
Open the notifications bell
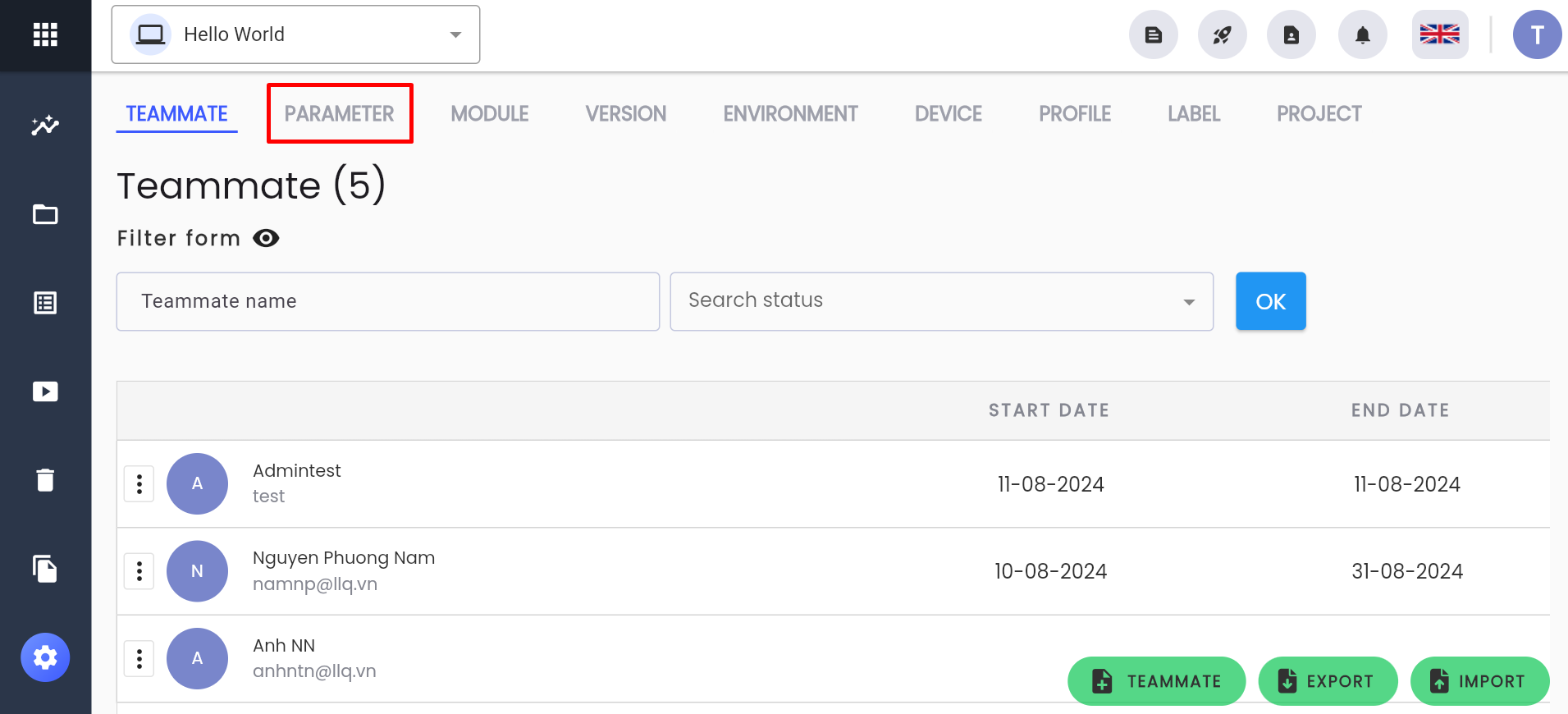tap(1363, 34)
